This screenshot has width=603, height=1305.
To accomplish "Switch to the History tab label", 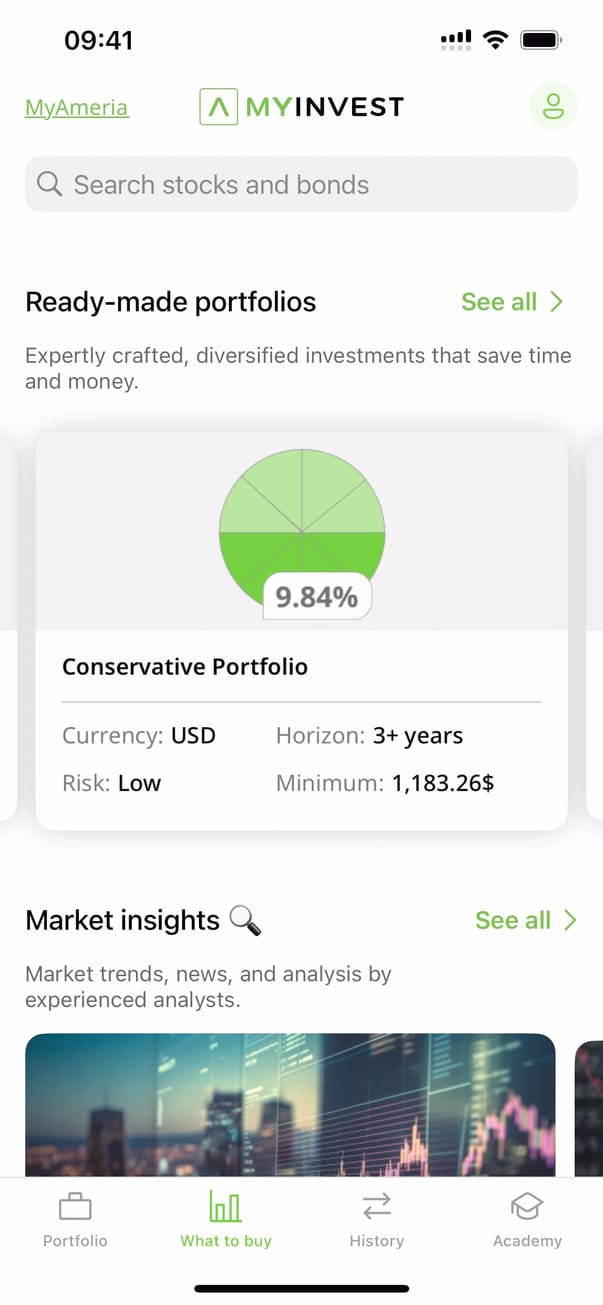I will (376, 1241).
